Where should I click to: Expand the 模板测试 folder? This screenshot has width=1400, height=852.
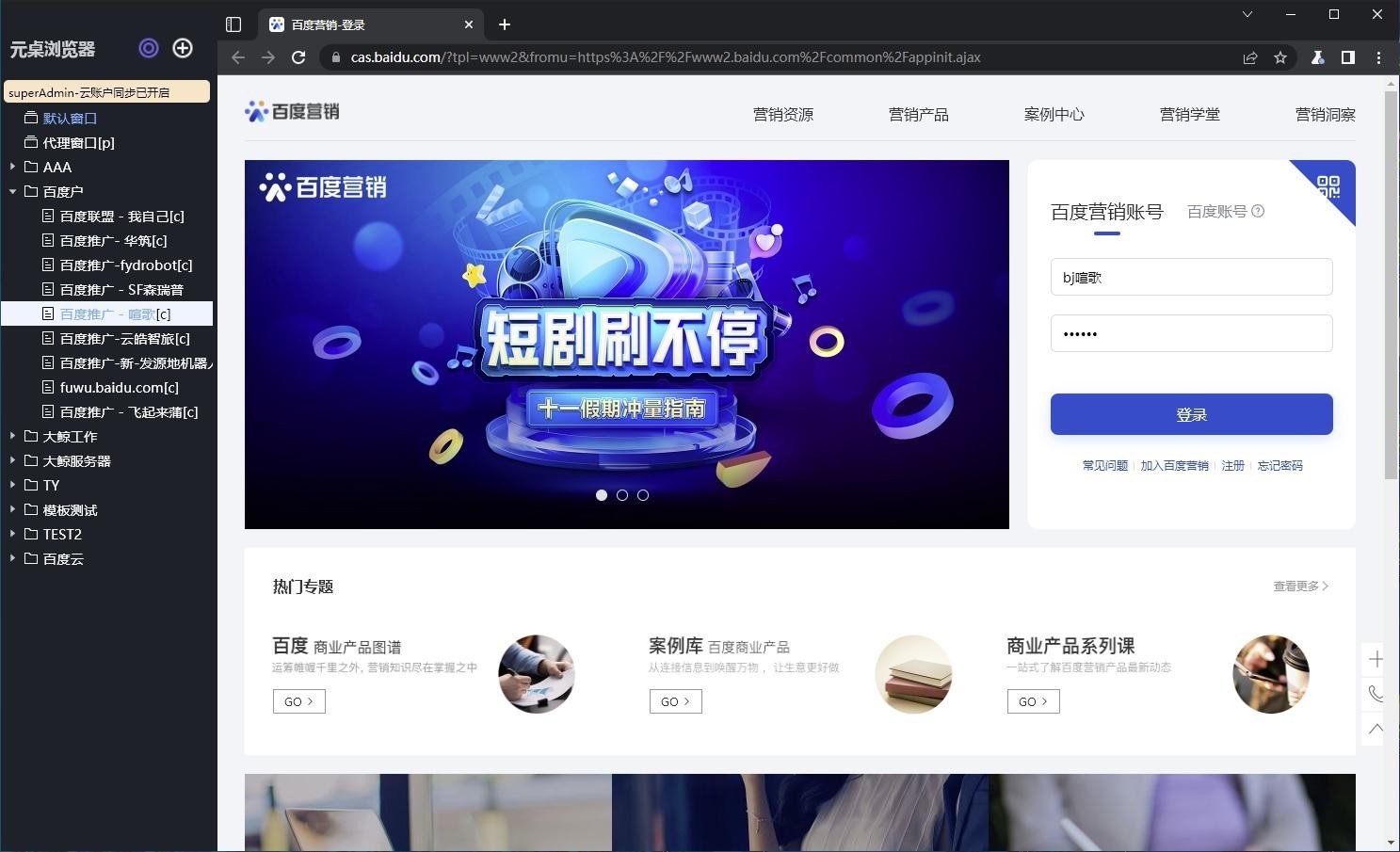[x=12, y=509]
